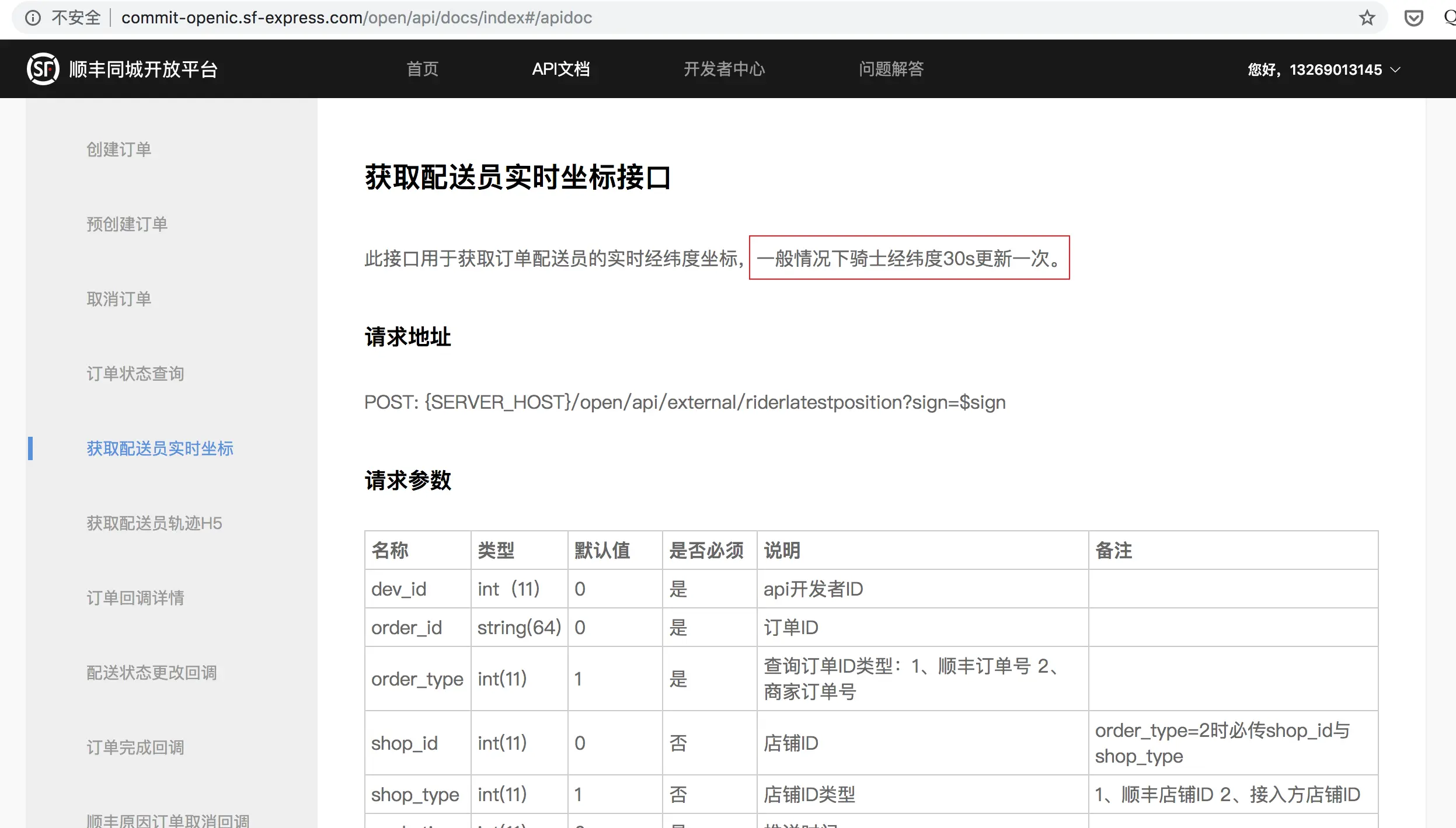Click 获取配送员实时坐标 sidebar item
The height and width of the screenshot is (828, 1456).
pos(160,448)
